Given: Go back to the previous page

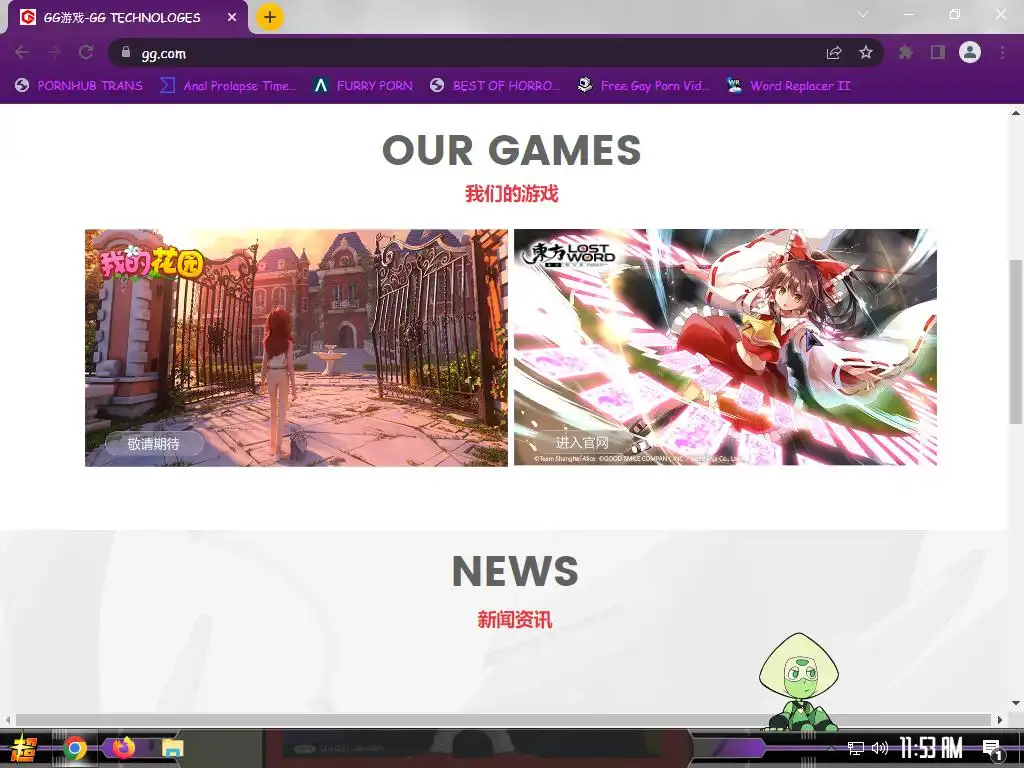Looking at the screenshot, I should (x=22, y=53).
